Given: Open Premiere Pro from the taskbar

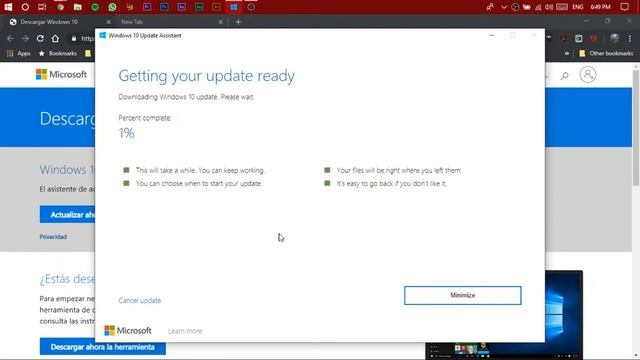Looking at the screenshot, I should 147,7.
